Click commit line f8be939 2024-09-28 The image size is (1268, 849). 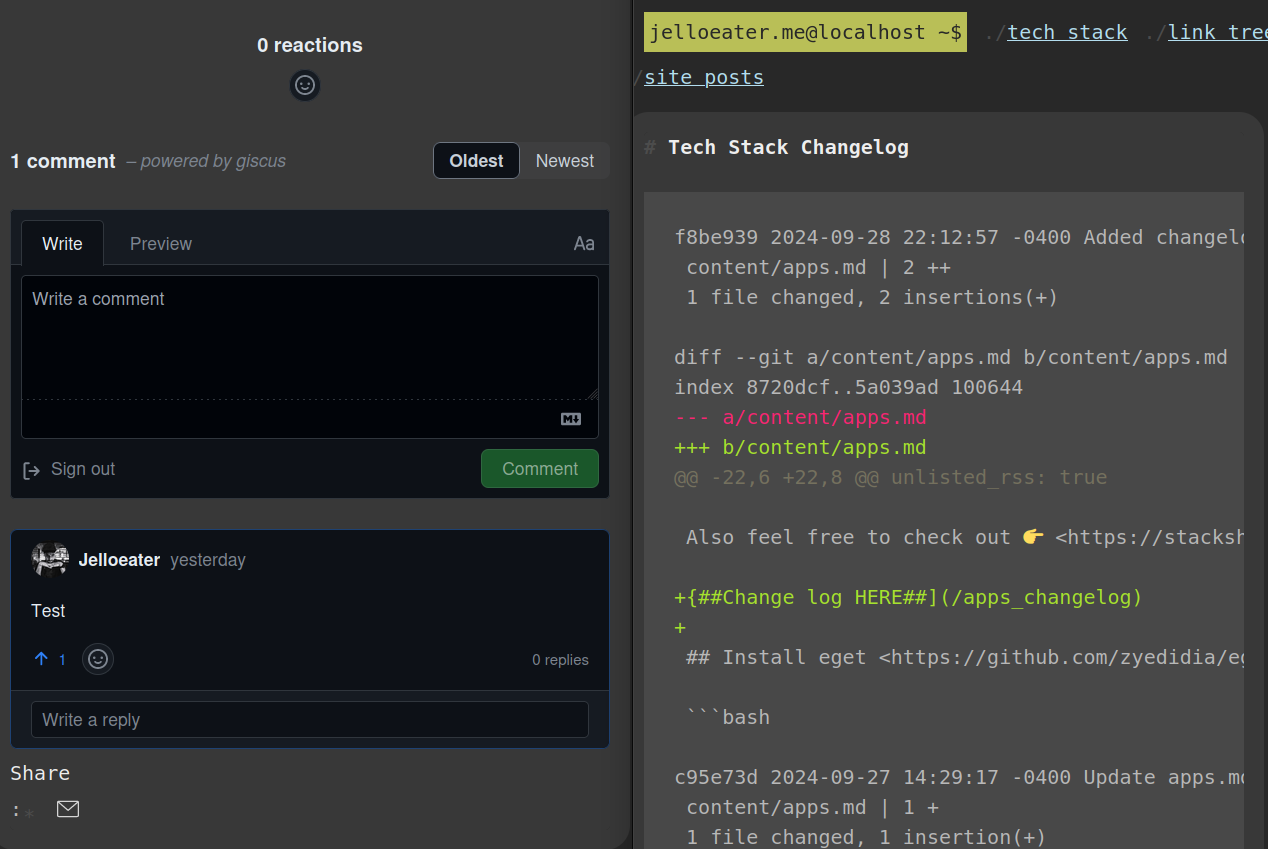tap(959, 237)
